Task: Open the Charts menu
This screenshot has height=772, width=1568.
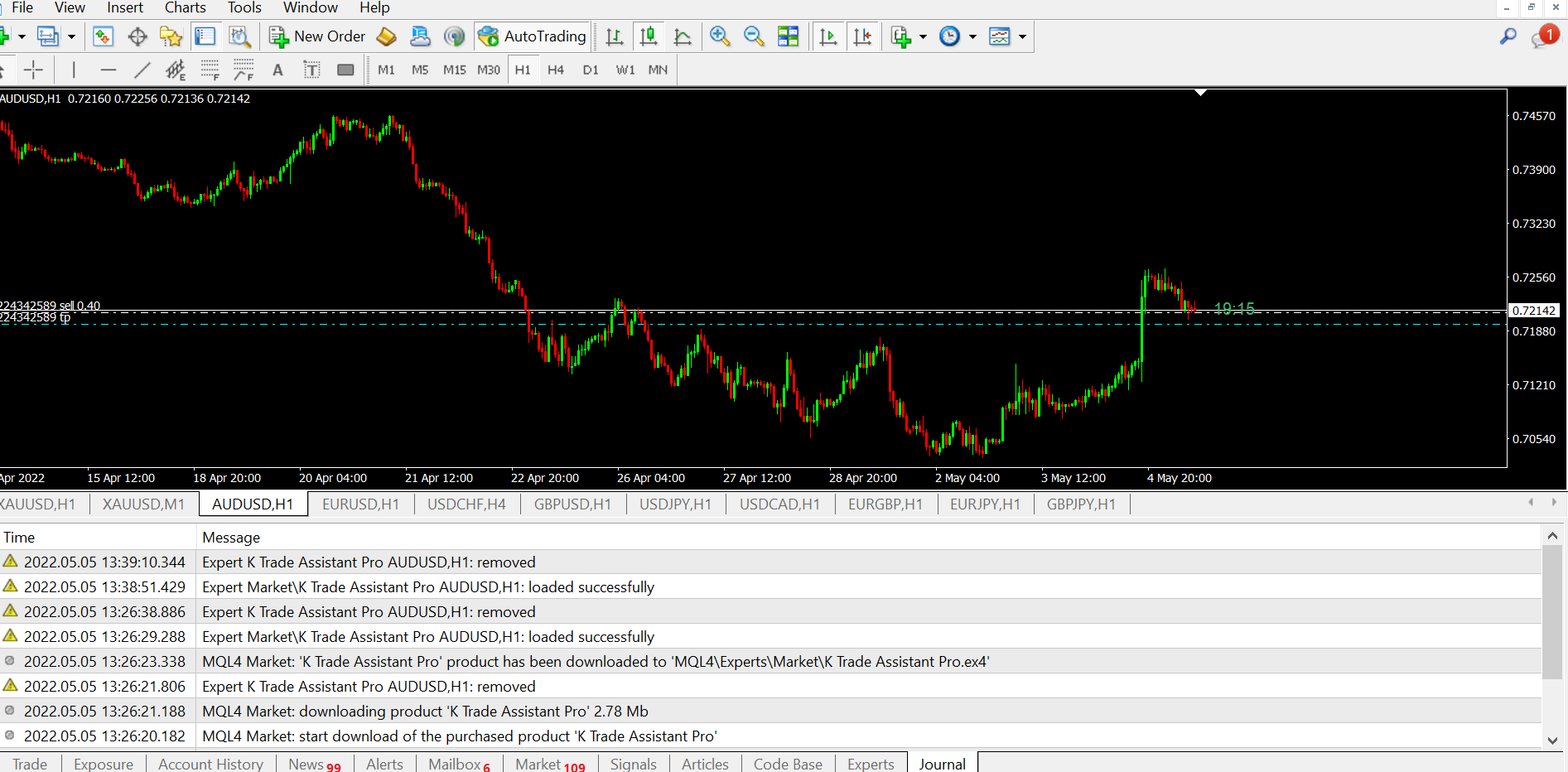Action: 185,7
